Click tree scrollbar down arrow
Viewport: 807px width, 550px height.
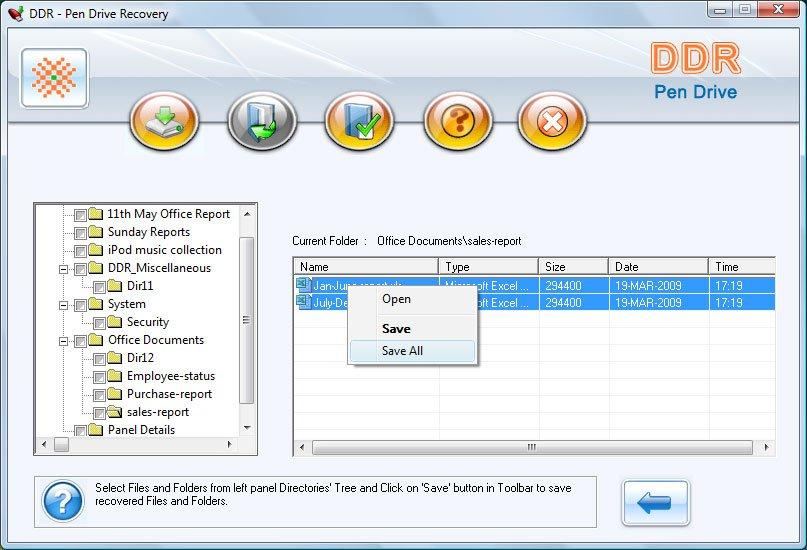click(x=247, y=428)
